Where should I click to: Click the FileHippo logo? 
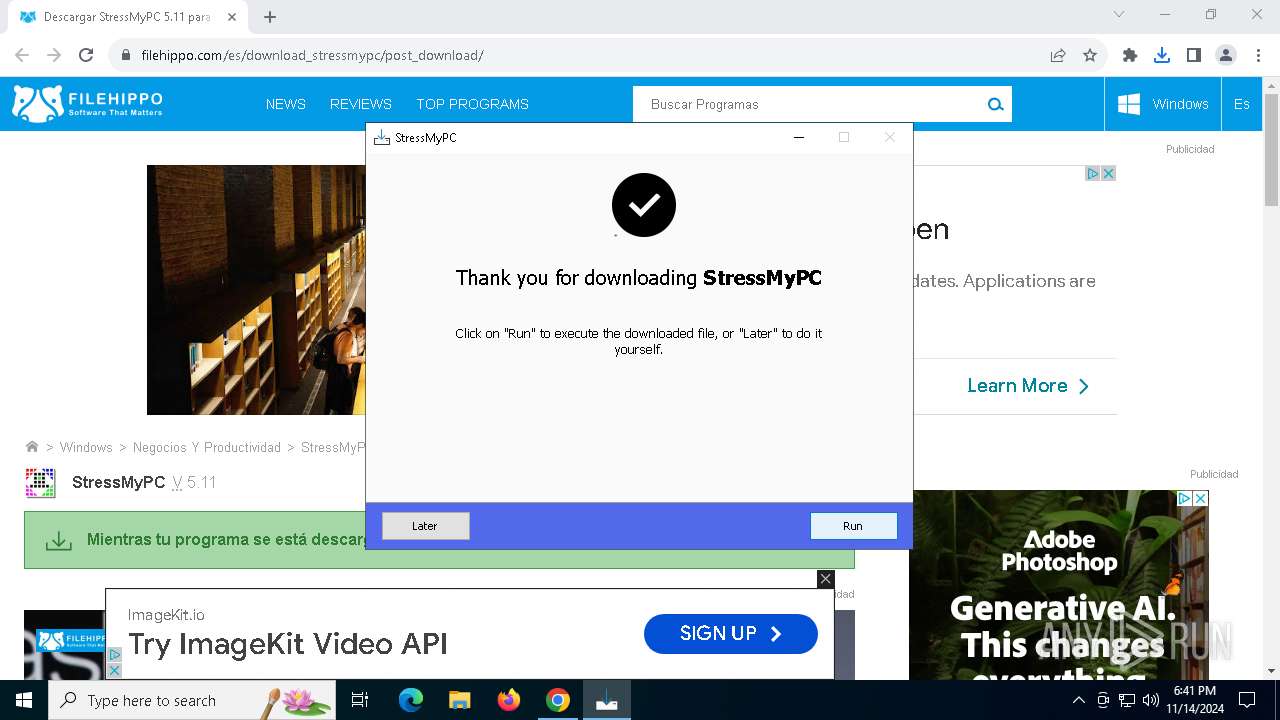click(x=87, y=104)
